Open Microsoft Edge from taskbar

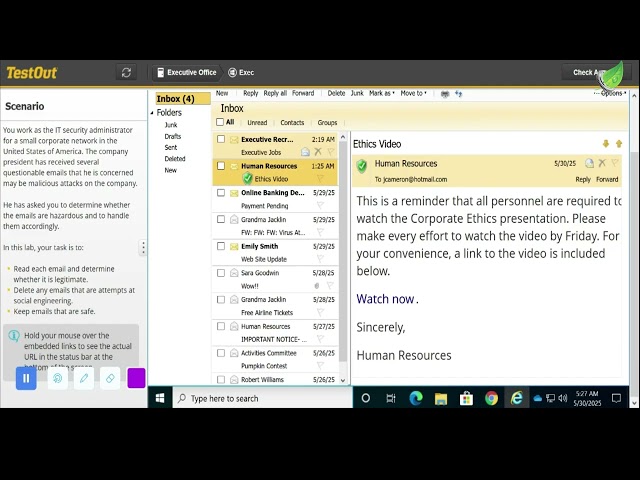pyautogui.click(x=416, y=398)
